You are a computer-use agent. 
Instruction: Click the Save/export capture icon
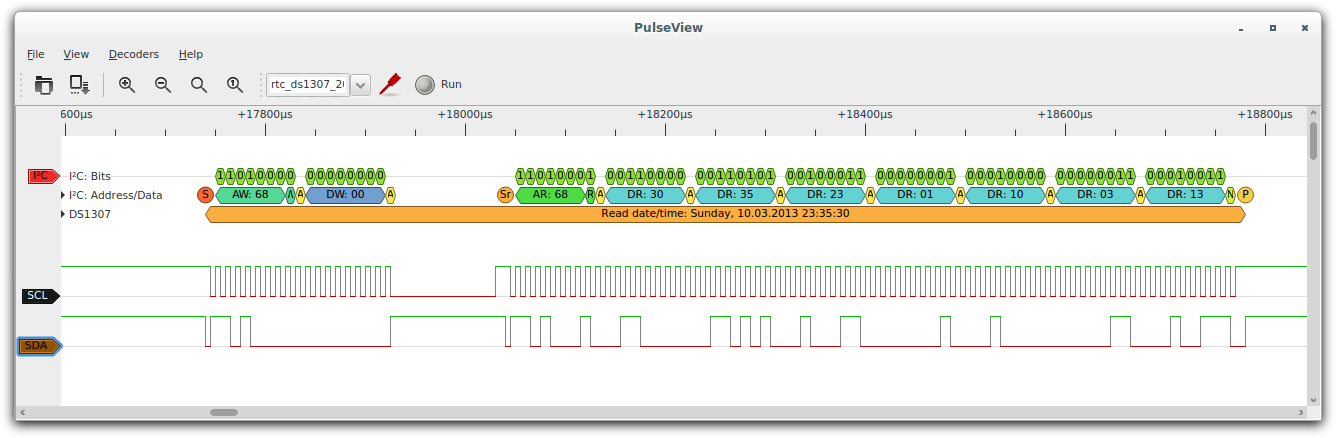[x=79, y=85]
